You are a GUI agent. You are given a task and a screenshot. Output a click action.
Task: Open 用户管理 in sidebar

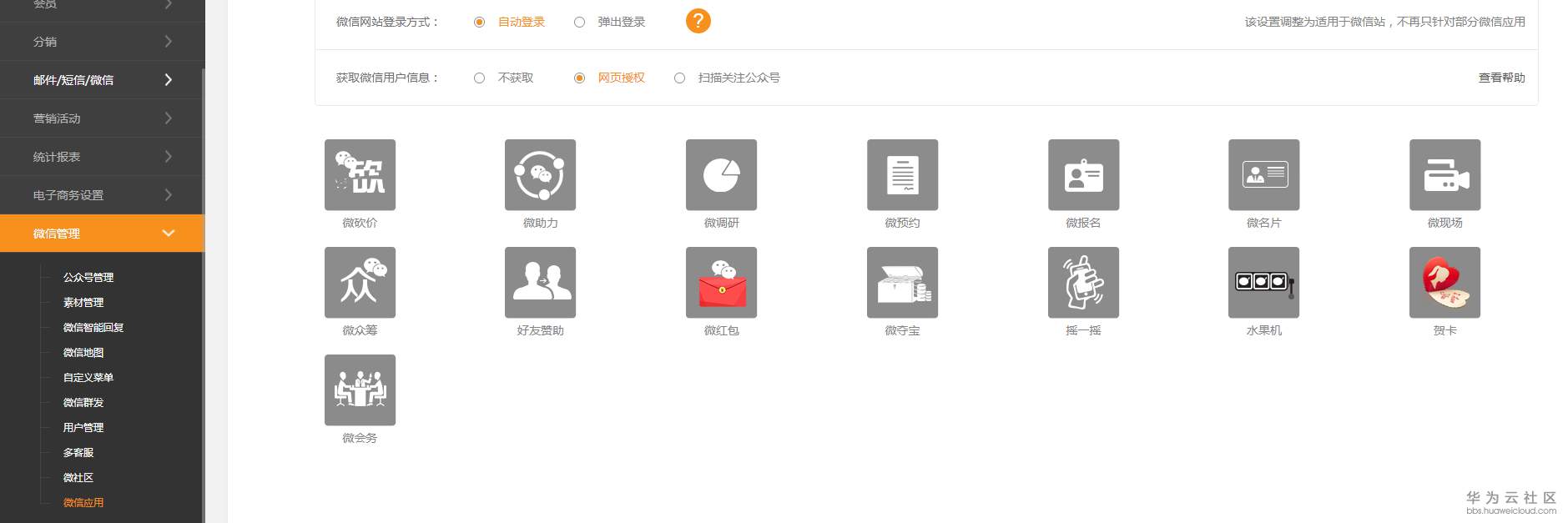pos(83,428)
